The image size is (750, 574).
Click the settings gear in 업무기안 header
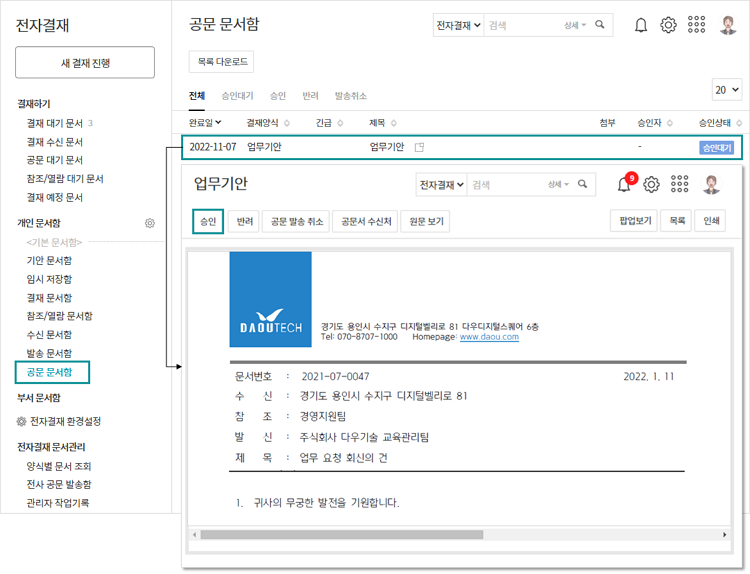point(651,184)
